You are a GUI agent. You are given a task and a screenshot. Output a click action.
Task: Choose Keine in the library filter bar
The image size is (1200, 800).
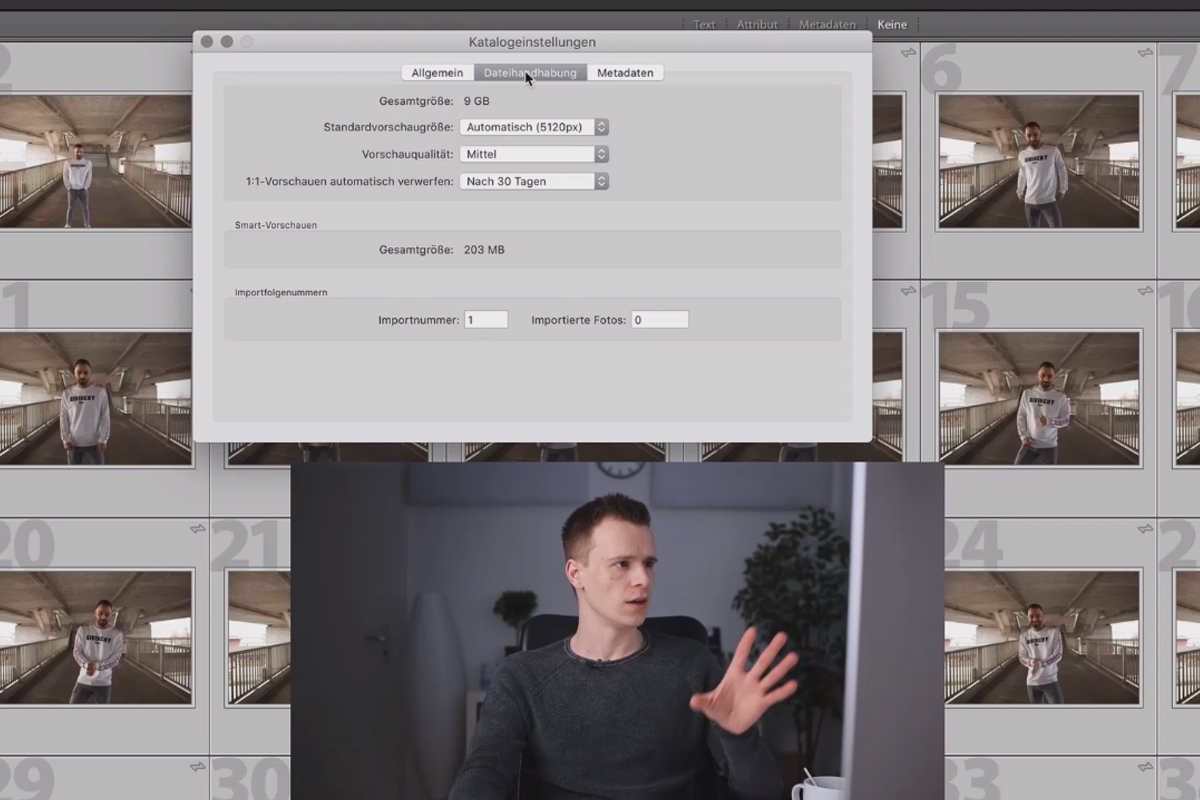(892, 25)
